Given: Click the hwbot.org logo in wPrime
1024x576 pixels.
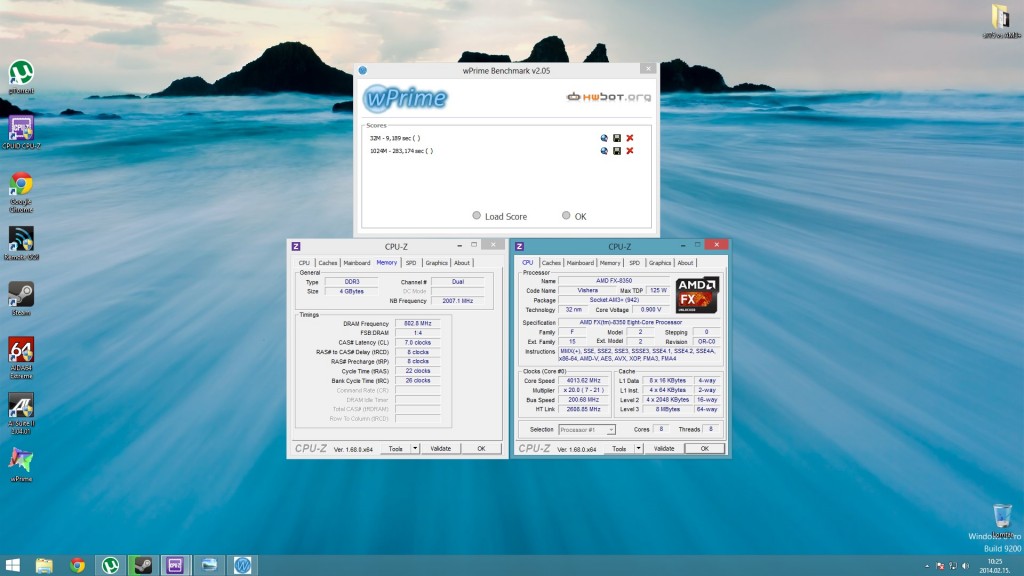Looking at the screenshot, I should [609, 97].
